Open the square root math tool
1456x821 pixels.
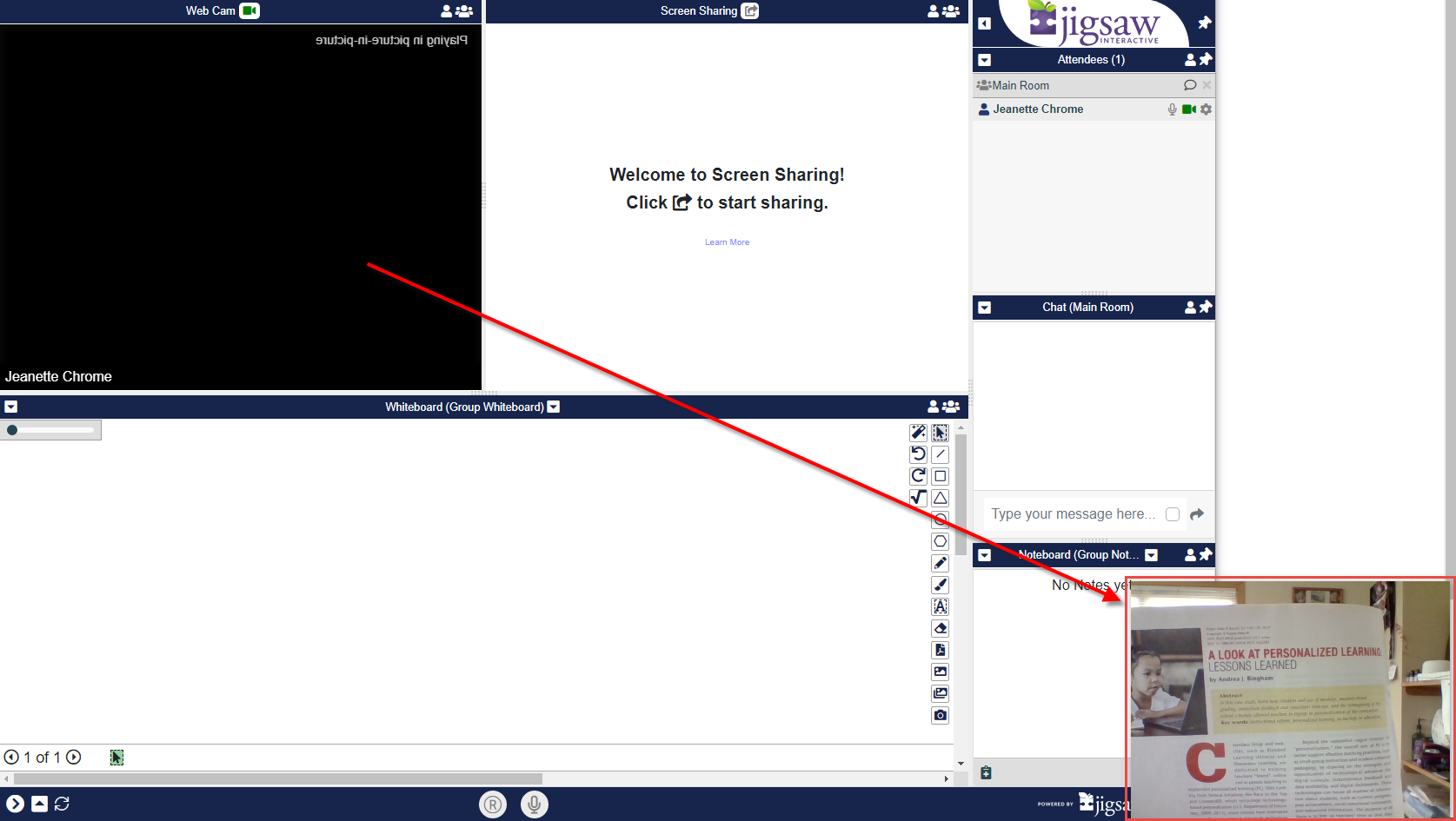pyautogui.click(x=918, y=498)
